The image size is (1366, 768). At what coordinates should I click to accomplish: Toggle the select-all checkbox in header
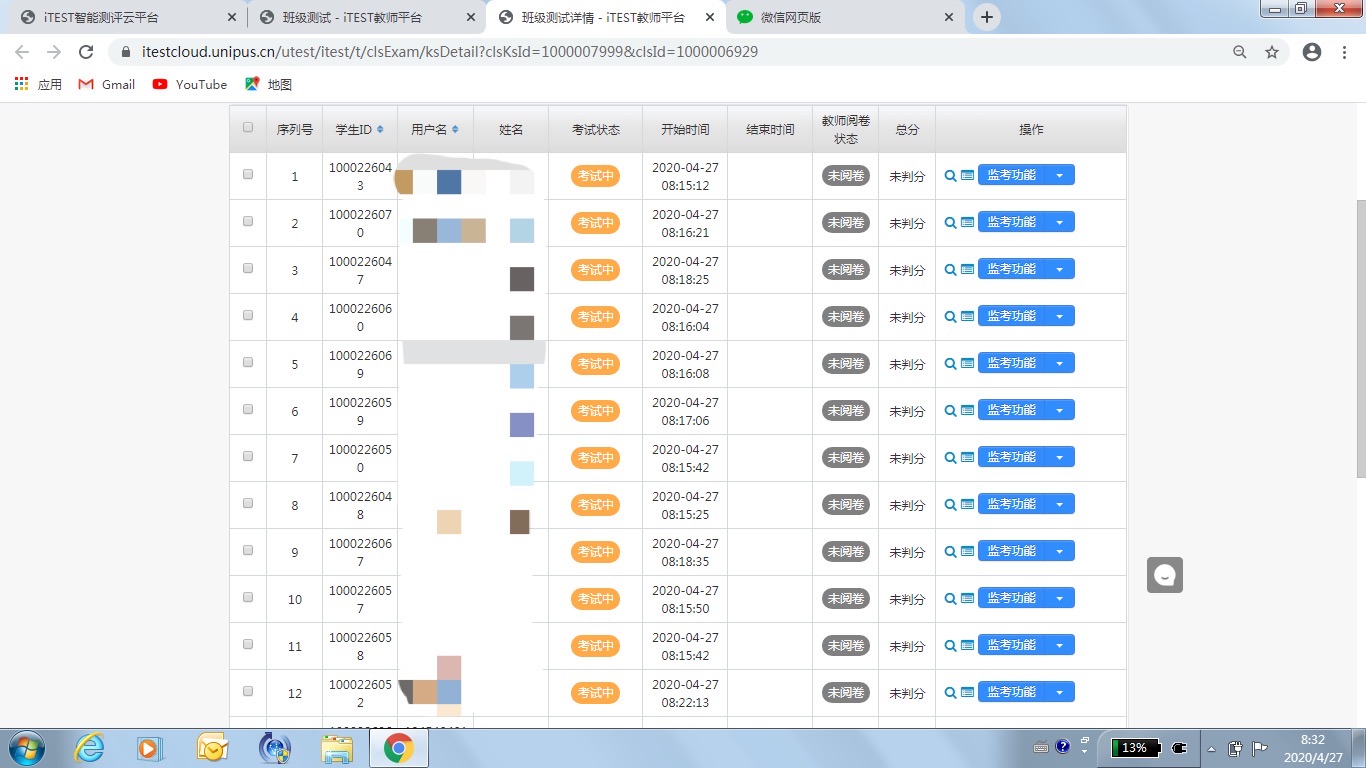tap(248, 128)
